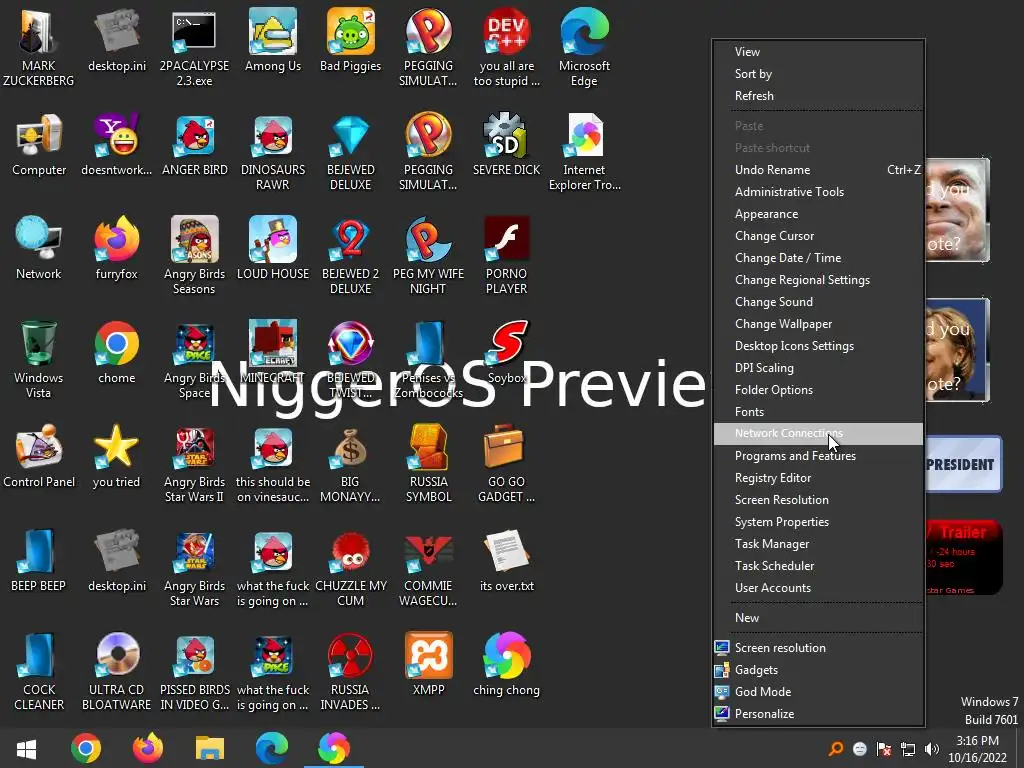
Task: Select User Accounts in the context menu
Action: pyautogui.click(x=818, y=588)
